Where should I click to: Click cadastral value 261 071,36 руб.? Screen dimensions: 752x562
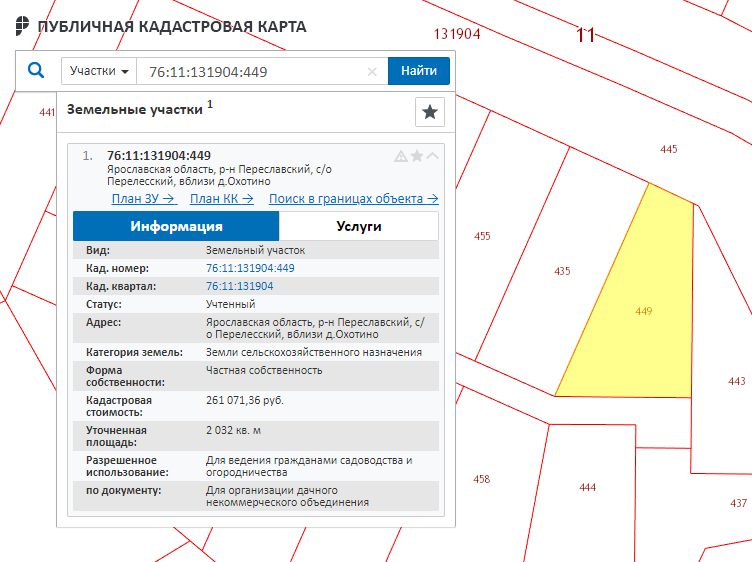tap(245, 400)
